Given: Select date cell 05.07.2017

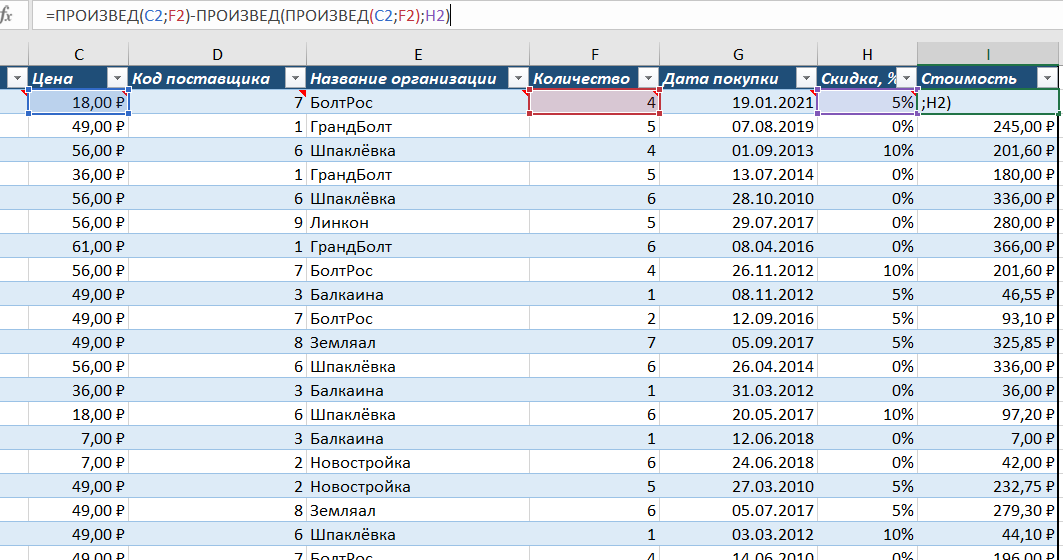Looking at the screenshot, I should 738,511.
